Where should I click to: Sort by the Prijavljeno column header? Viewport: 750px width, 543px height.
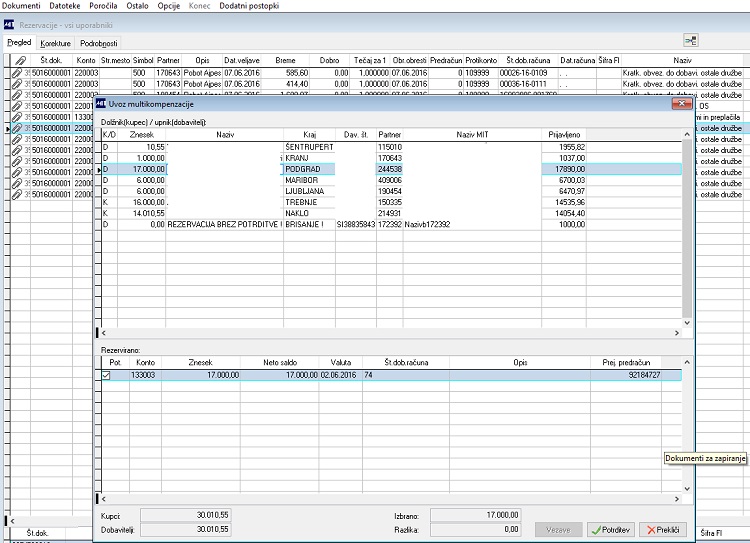(x=564, y=135)
